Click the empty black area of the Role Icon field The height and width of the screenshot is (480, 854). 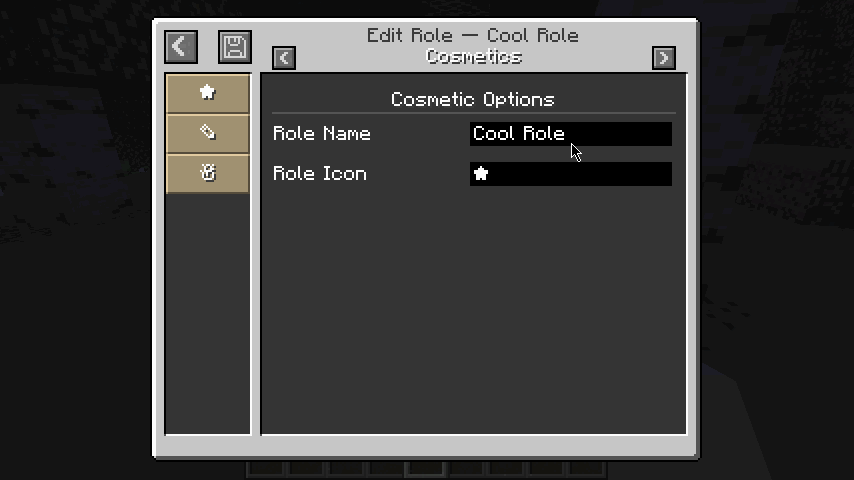tap(590, 174)
